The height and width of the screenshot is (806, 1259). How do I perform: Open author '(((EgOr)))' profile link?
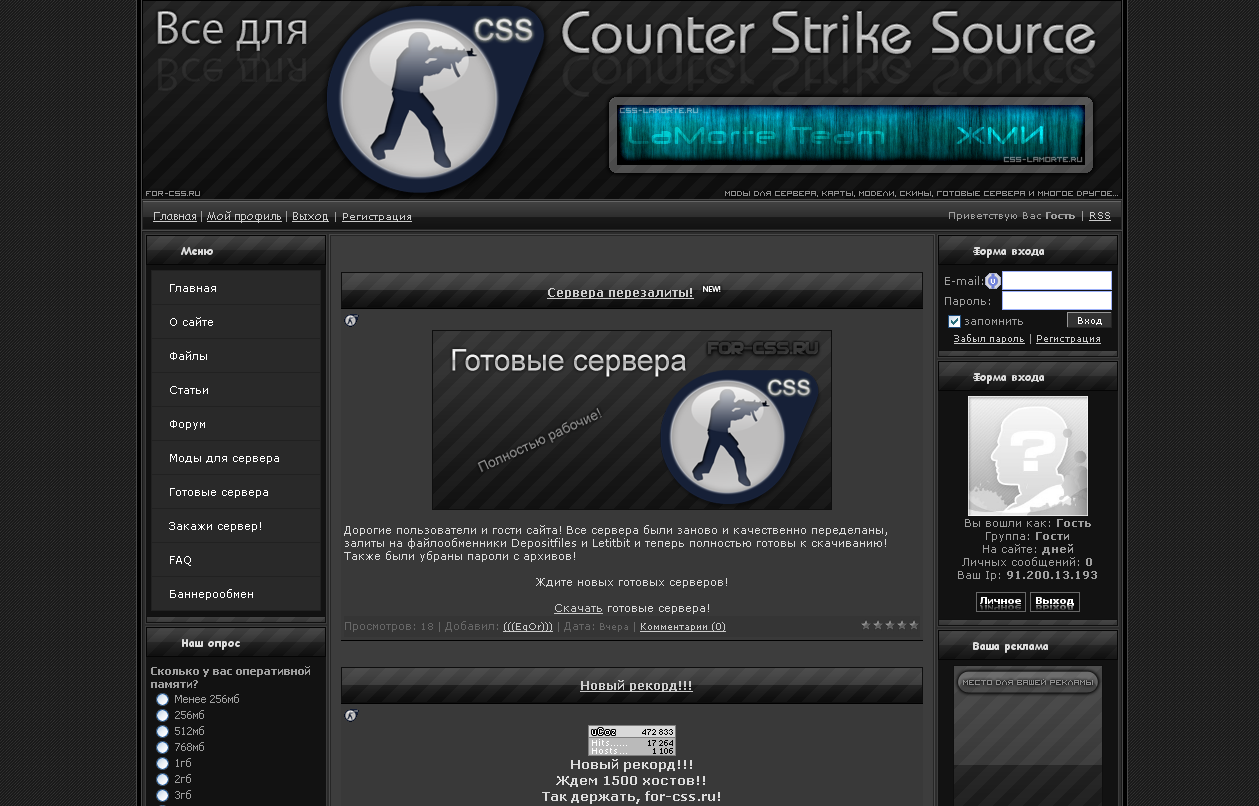click(528, 627)
